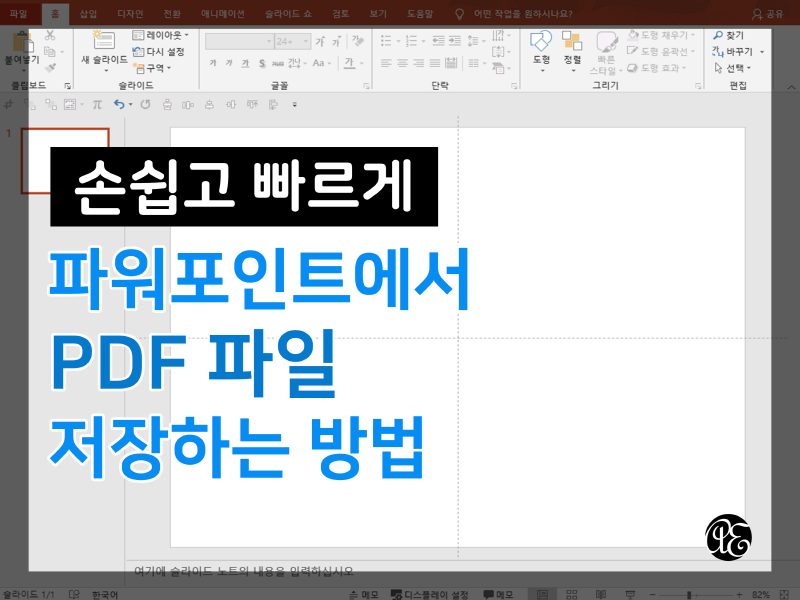Open the 도형 채우기 shape fill dropdown

click(661, 35)
